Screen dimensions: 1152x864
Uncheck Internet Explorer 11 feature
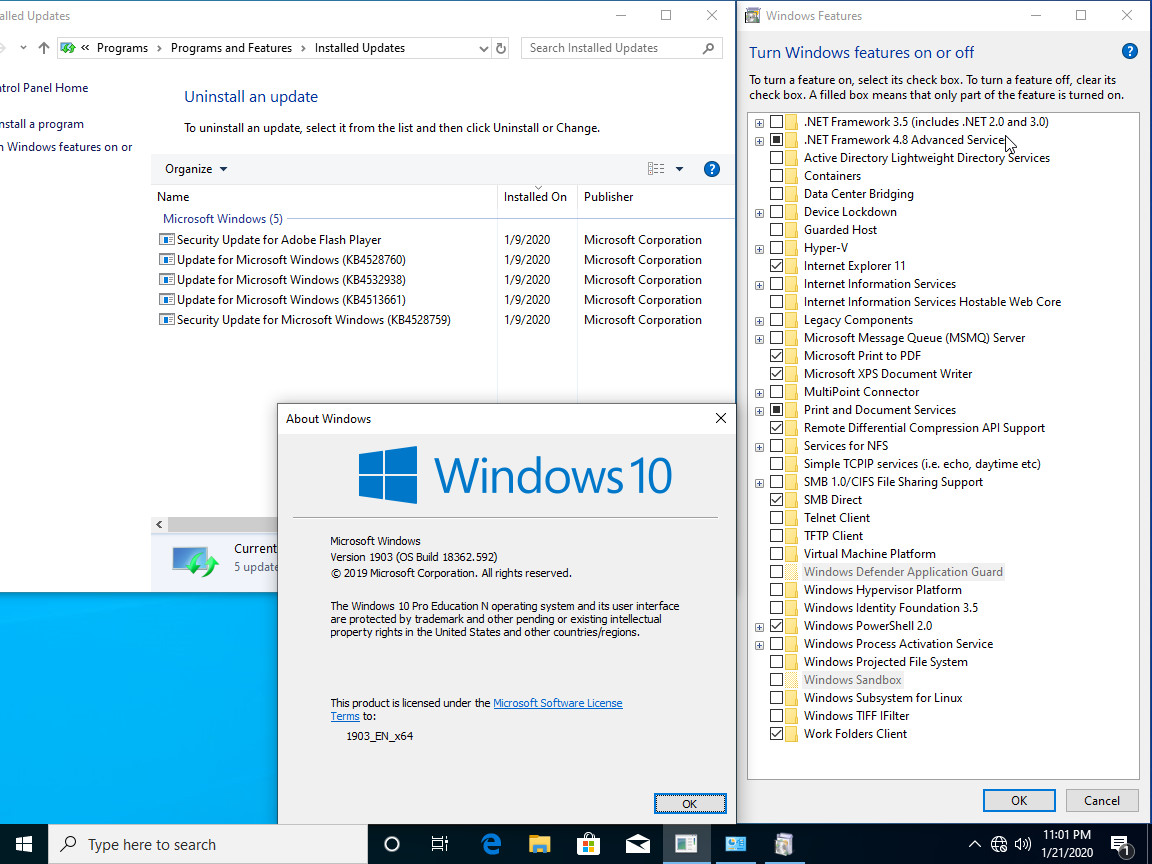click(777, 266)
